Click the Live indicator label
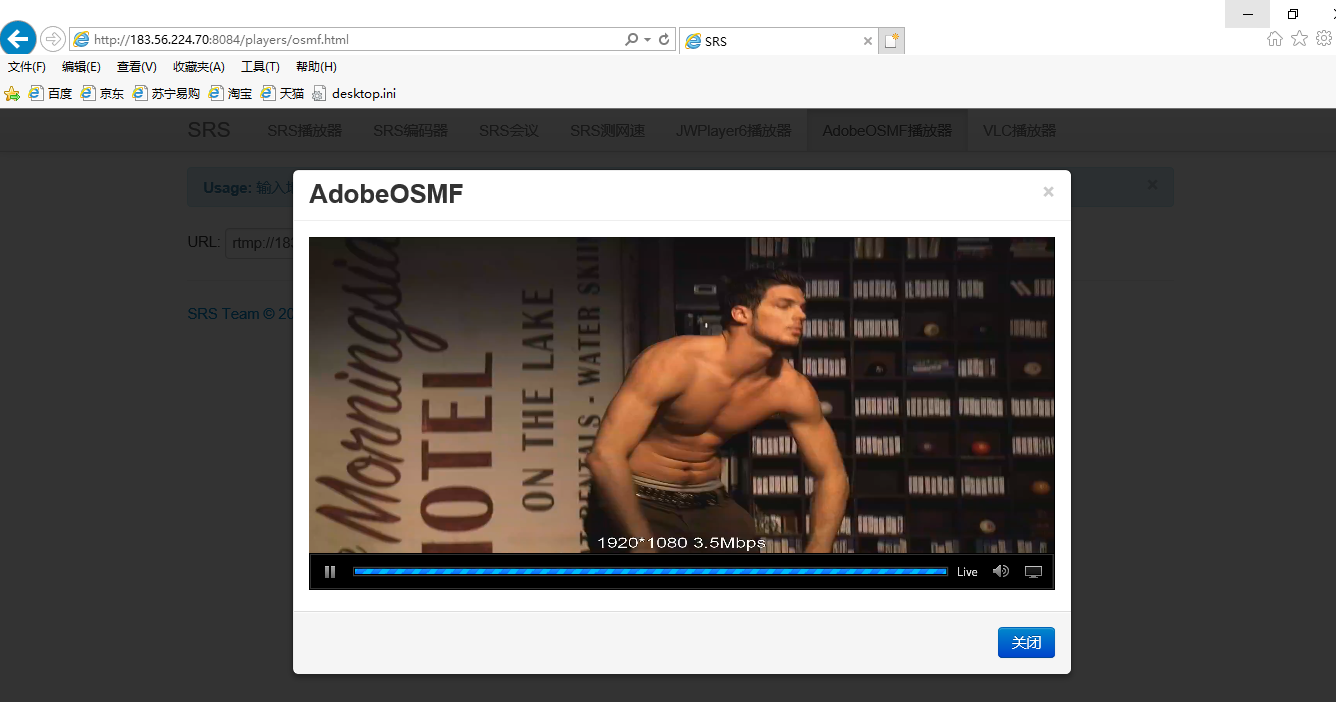1336x702 pixels. pos(967,572)
